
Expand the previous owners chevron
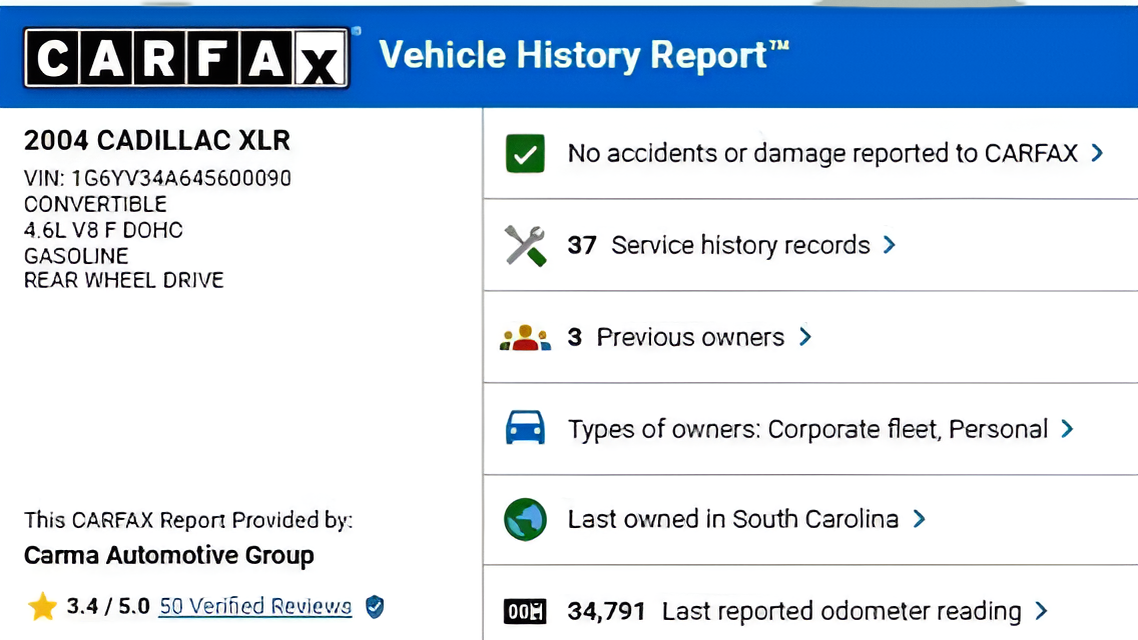click(x=805, y=338)
